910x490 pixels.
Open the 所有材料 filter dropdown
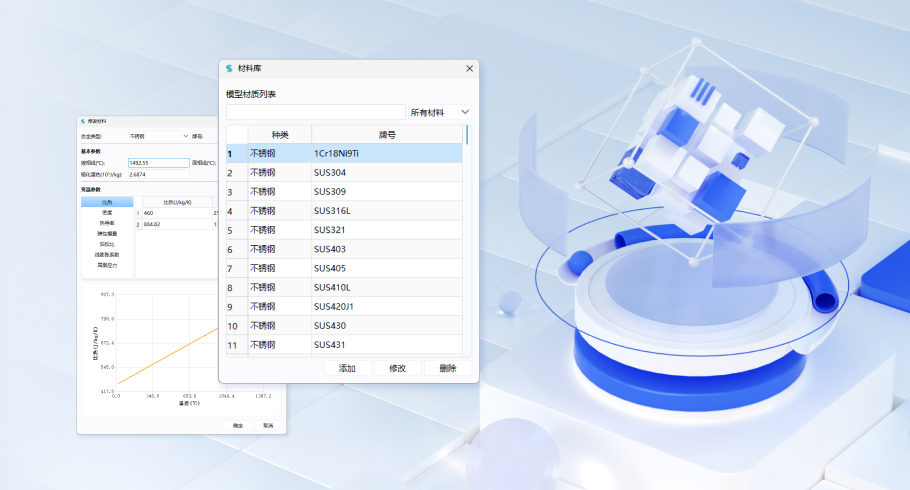pyautogui.click(x=440, y=113)
